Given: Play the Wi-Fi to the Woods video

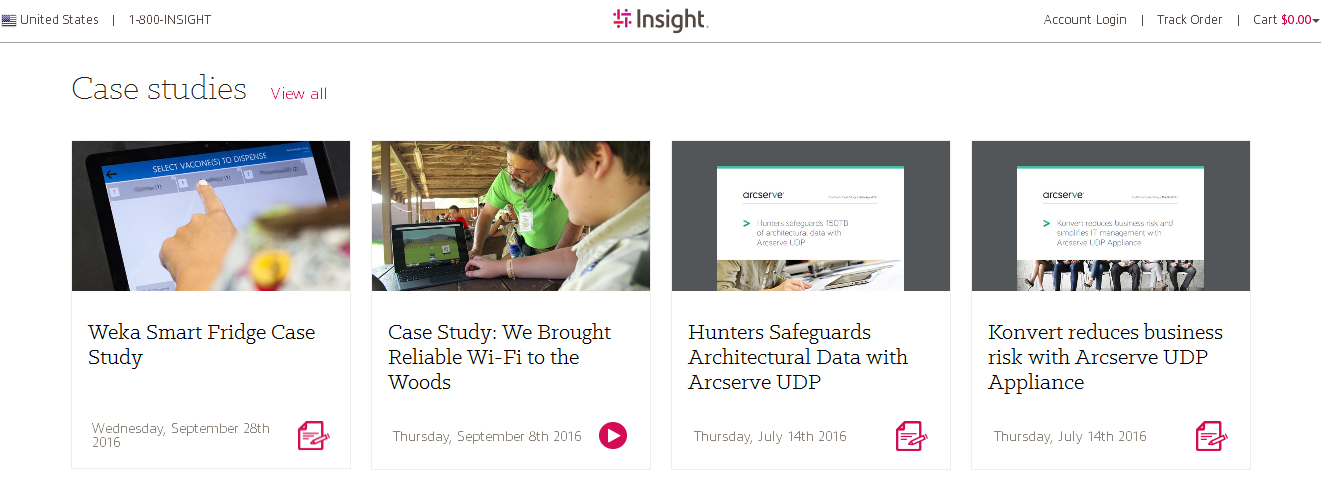Looking at the screenshot, I should click(x=613, y=436).
